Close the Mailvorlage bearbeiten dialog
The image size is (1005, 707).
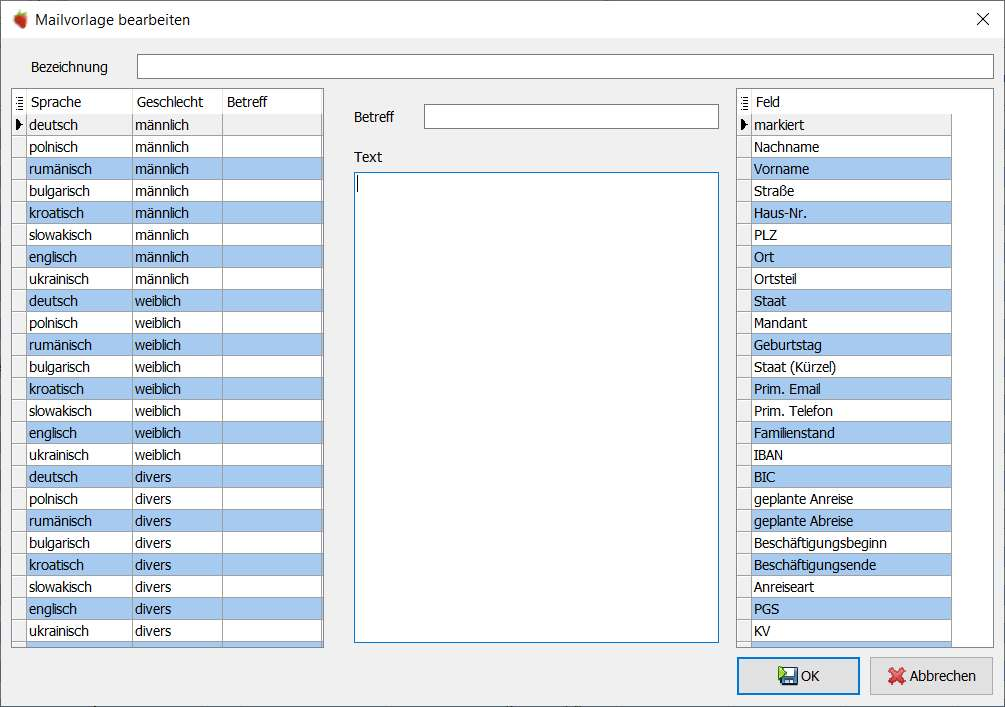tap(983, 19)
